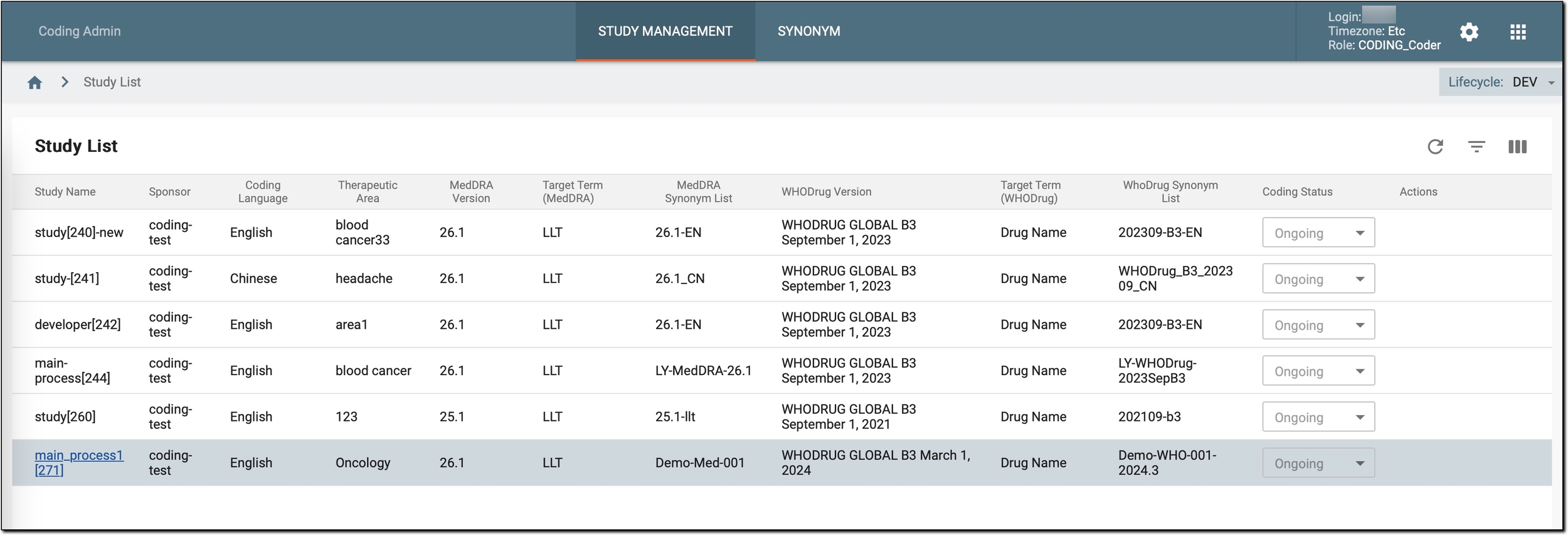Open the Lifecycle DEV dropdown
The image size is (1568, 535).
point(1500,82)
